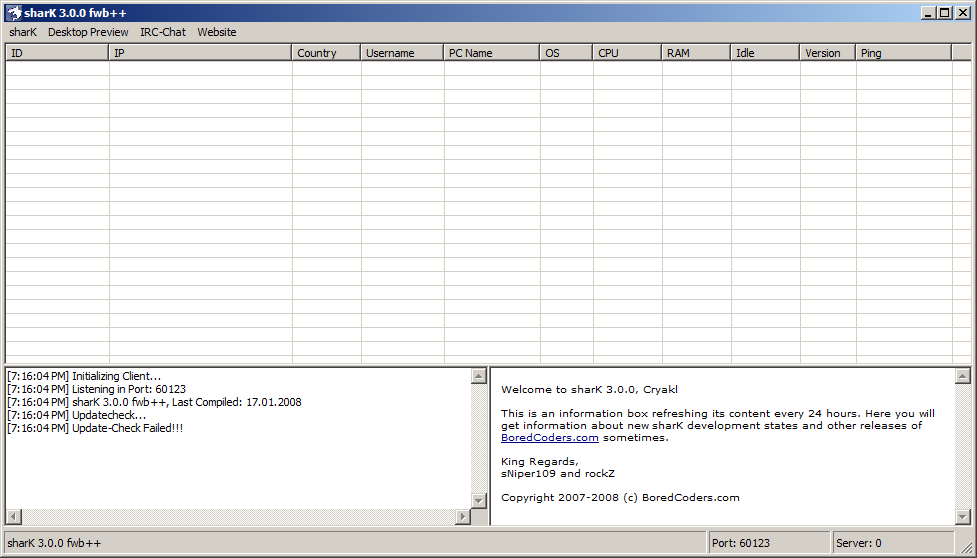Open the Desktop Preview menu
The image size is (977, 558).
click(88, 32)
